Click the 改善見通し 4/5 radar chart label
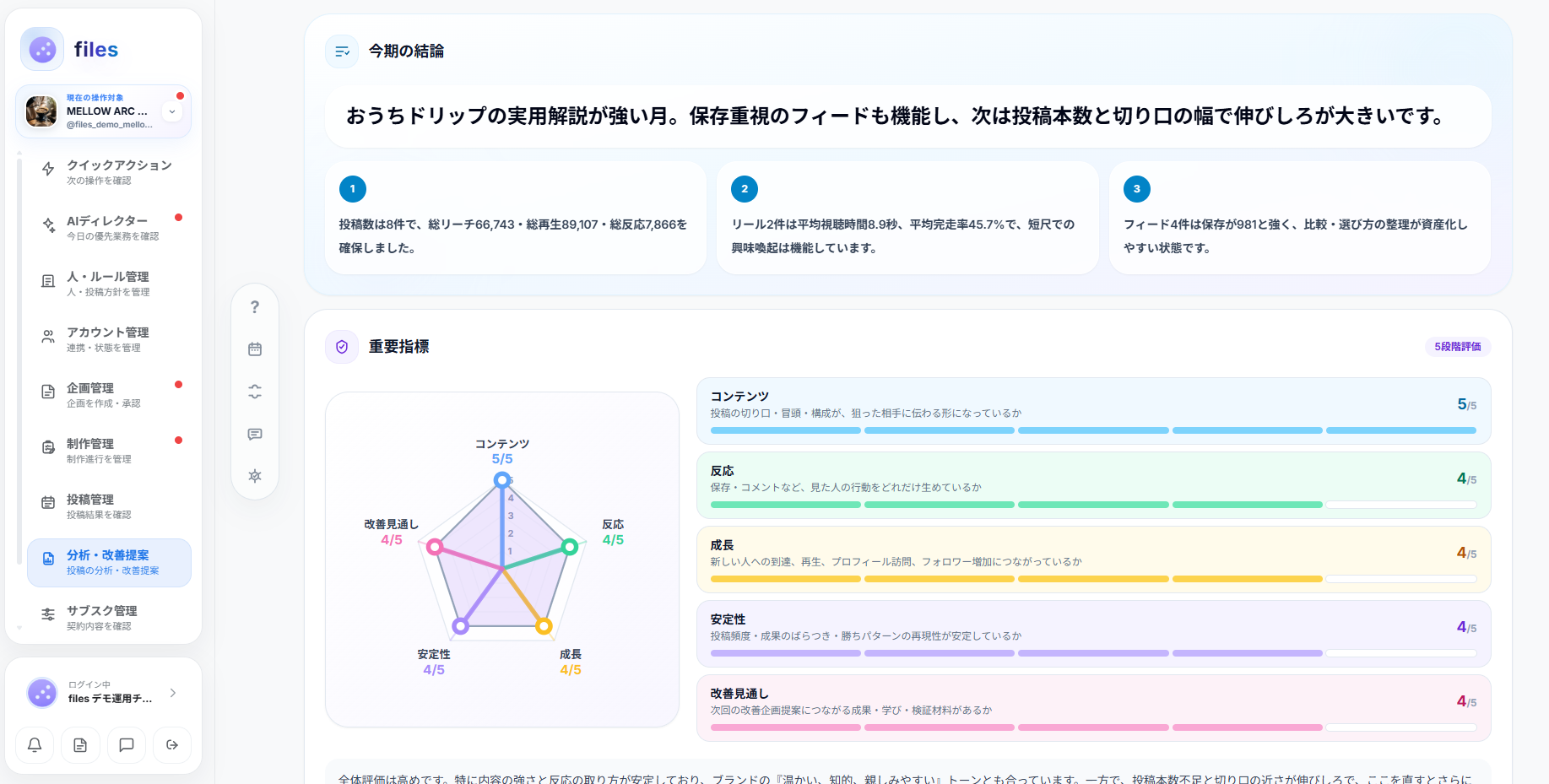The image size is (1549, 784). [391, 533]
